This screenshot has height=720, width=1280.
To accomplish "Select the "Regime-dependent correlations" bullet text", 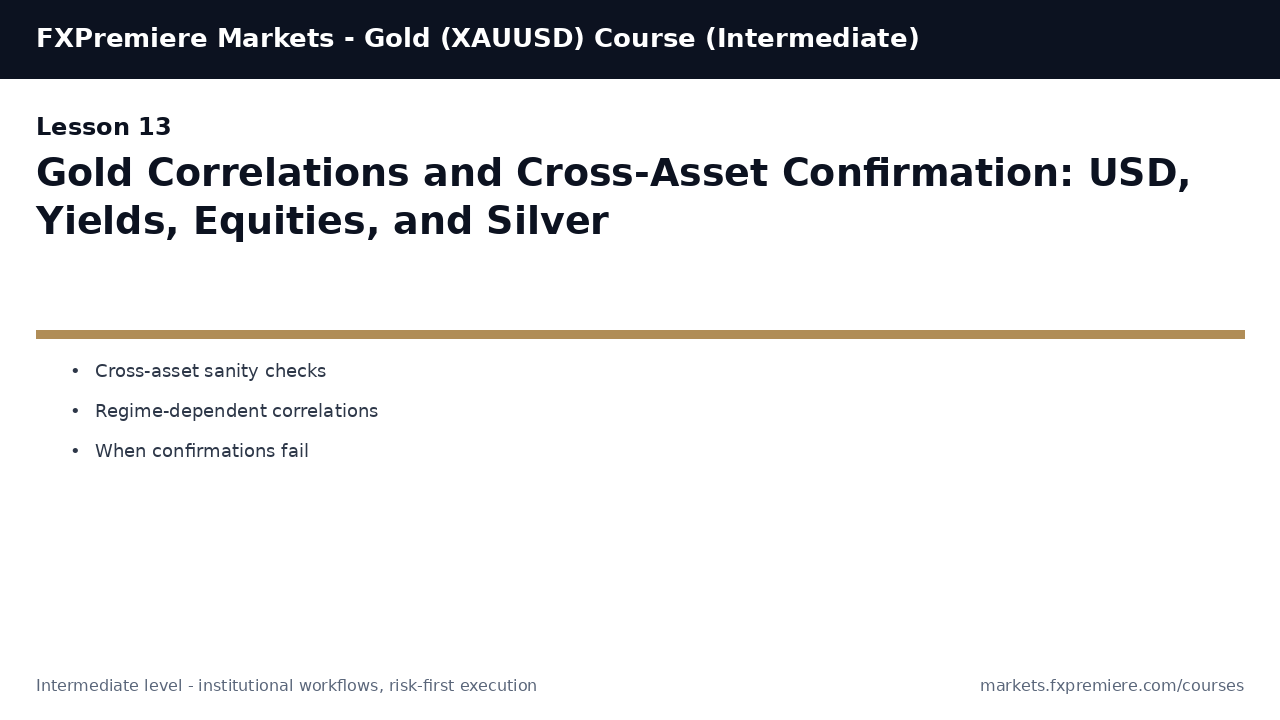I will point(236,411).
